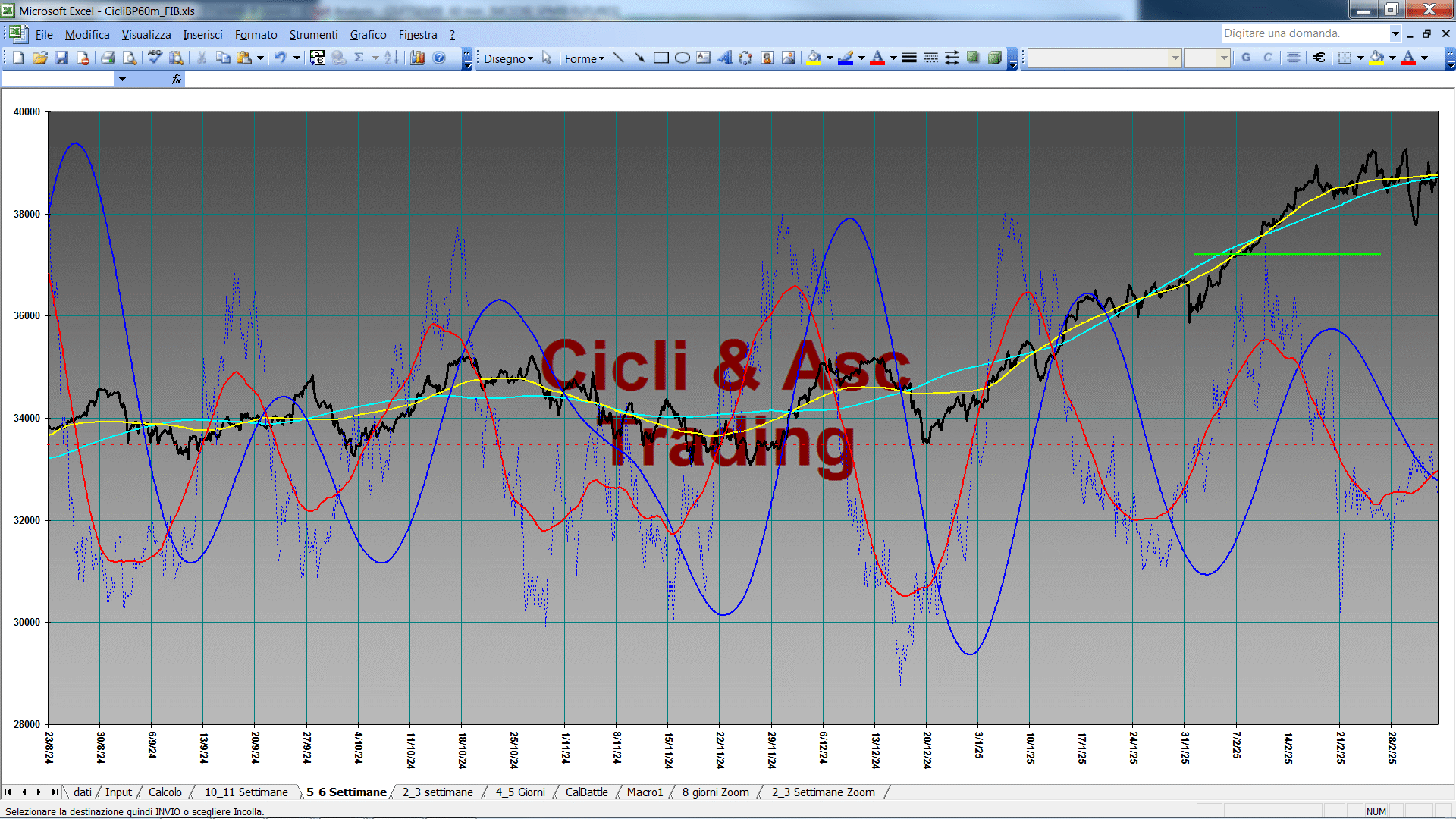Click the Copy icon
The height and width of the screenshot is (819, 1456).
coord(223,58)
